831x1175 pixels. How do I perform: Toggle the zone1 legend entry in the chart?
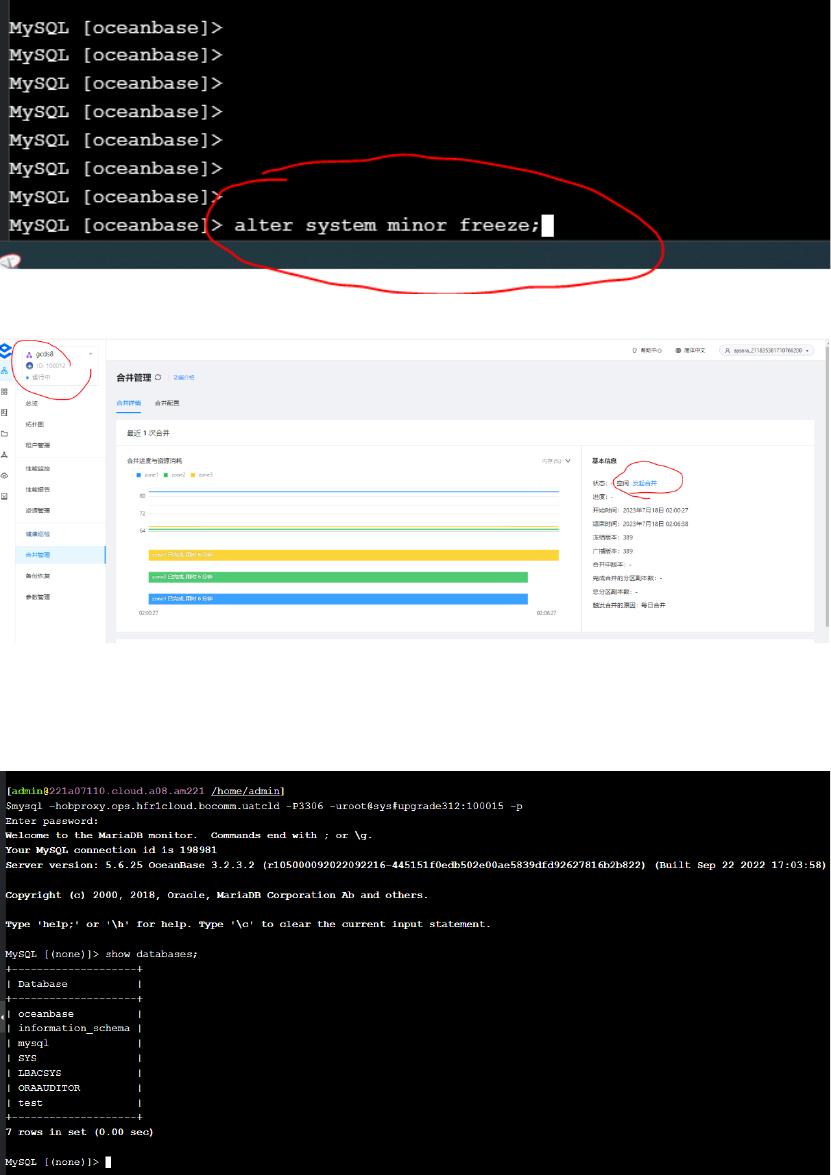(x=147, y=474)
